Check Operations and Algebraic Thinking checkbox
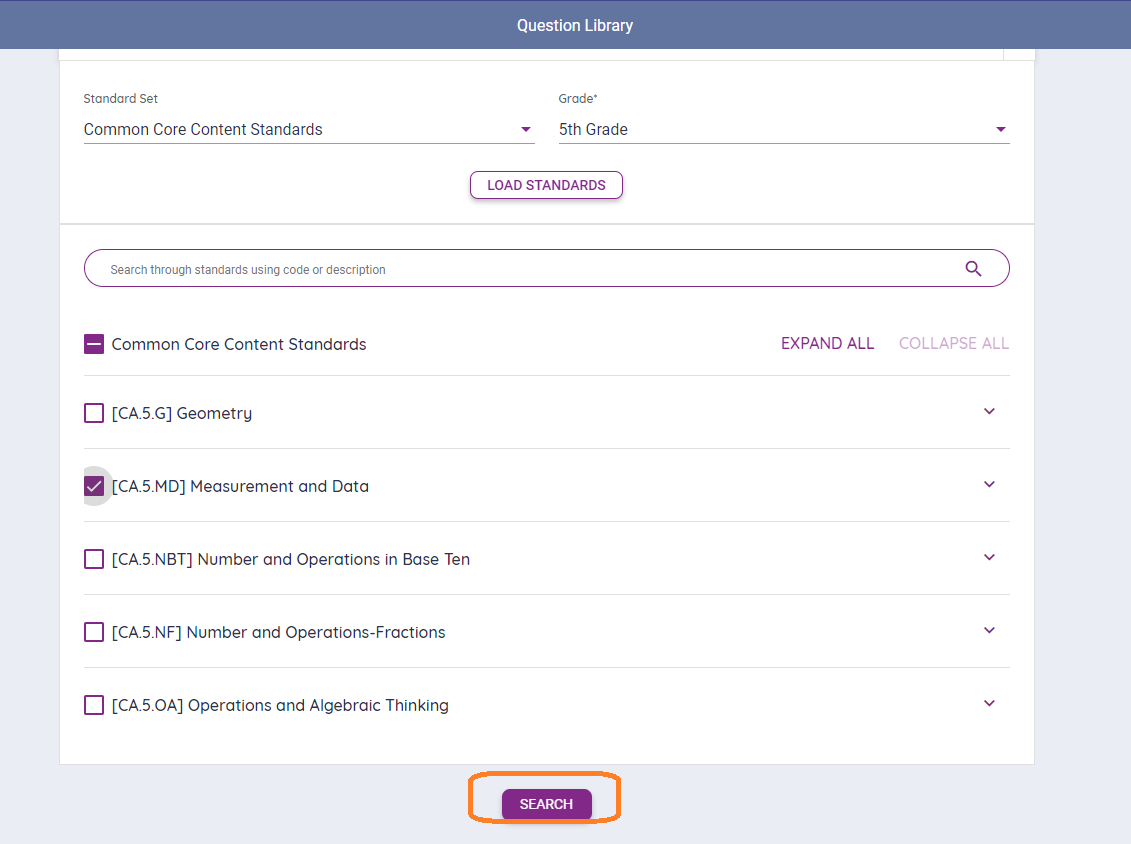The height and width of the screenshot is (844, 1131). click(x=94, y=705)
